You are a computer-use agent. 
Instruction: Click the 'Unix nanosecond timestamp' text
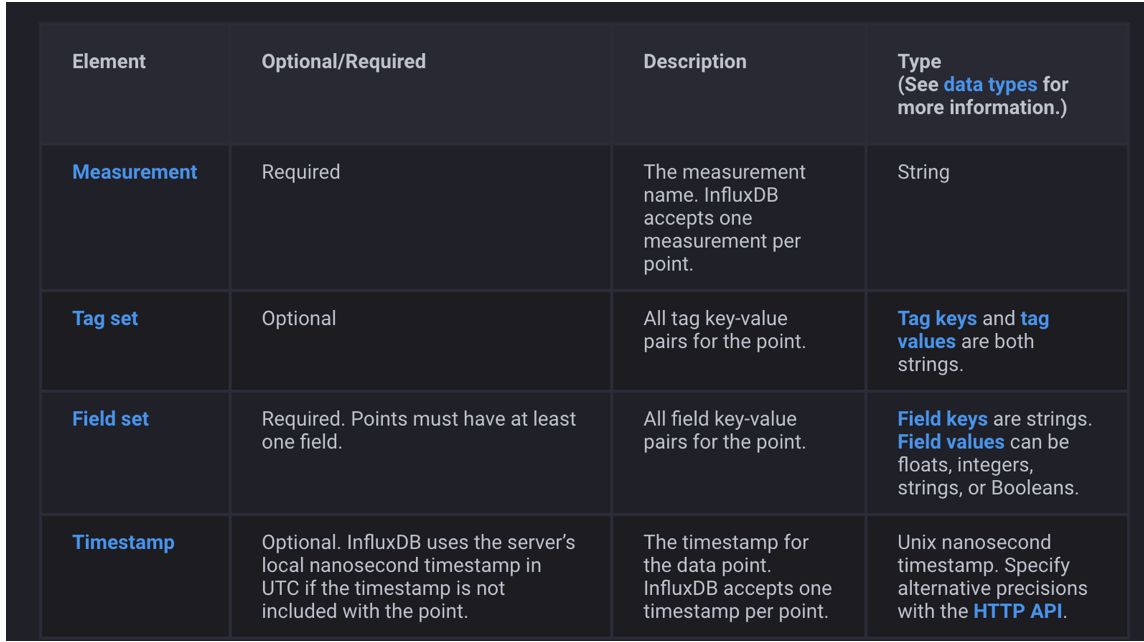(x=974, y=553)
